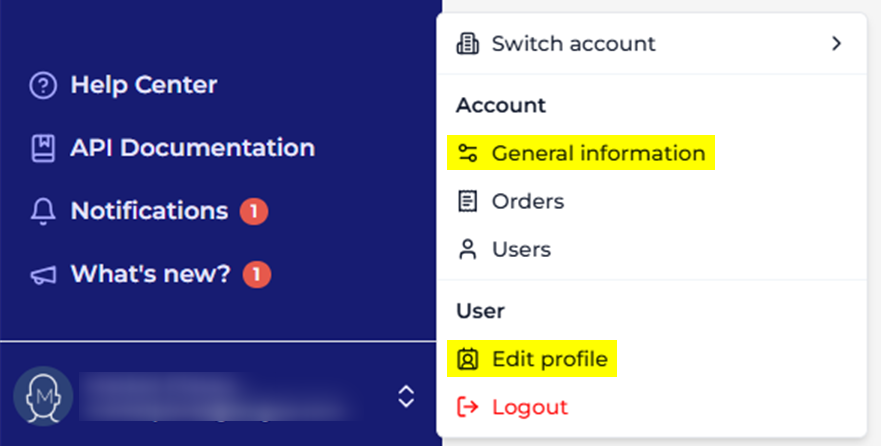Image resolution: width=882 pixels, height=446 pixels.
Task: Click the Edit profile badge icon
Action: point(467,359)
